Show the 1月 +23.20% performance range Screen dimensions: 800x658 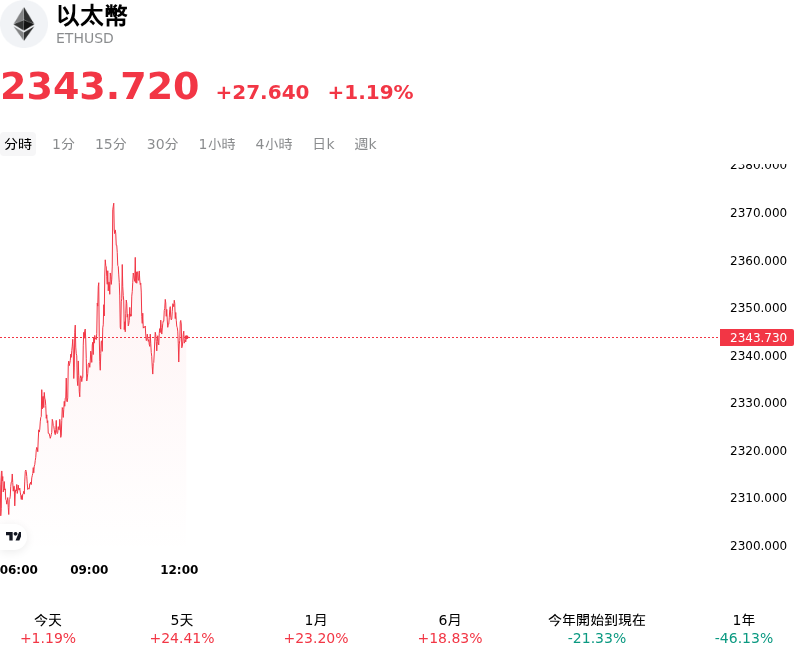coord(316,629)
